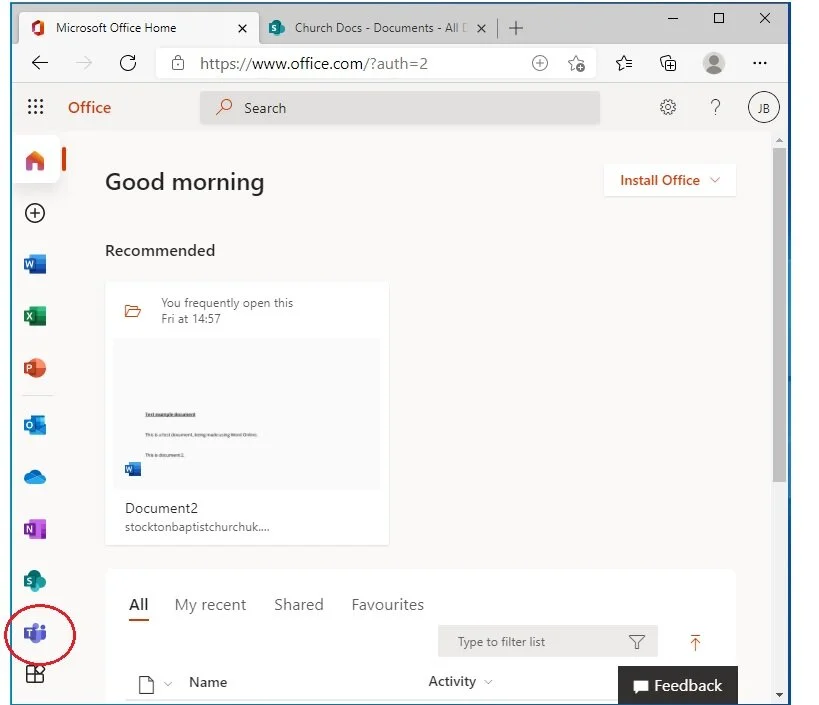
Task: Click the upload arrow icon
Action: (695, 642)
